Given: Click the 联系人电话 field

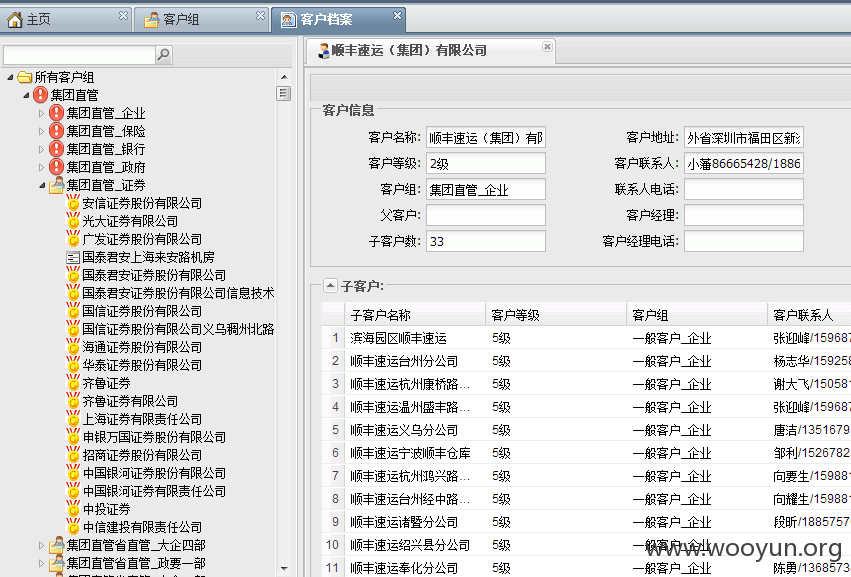Looking at the screenshot, I should (x=744, y=189).
